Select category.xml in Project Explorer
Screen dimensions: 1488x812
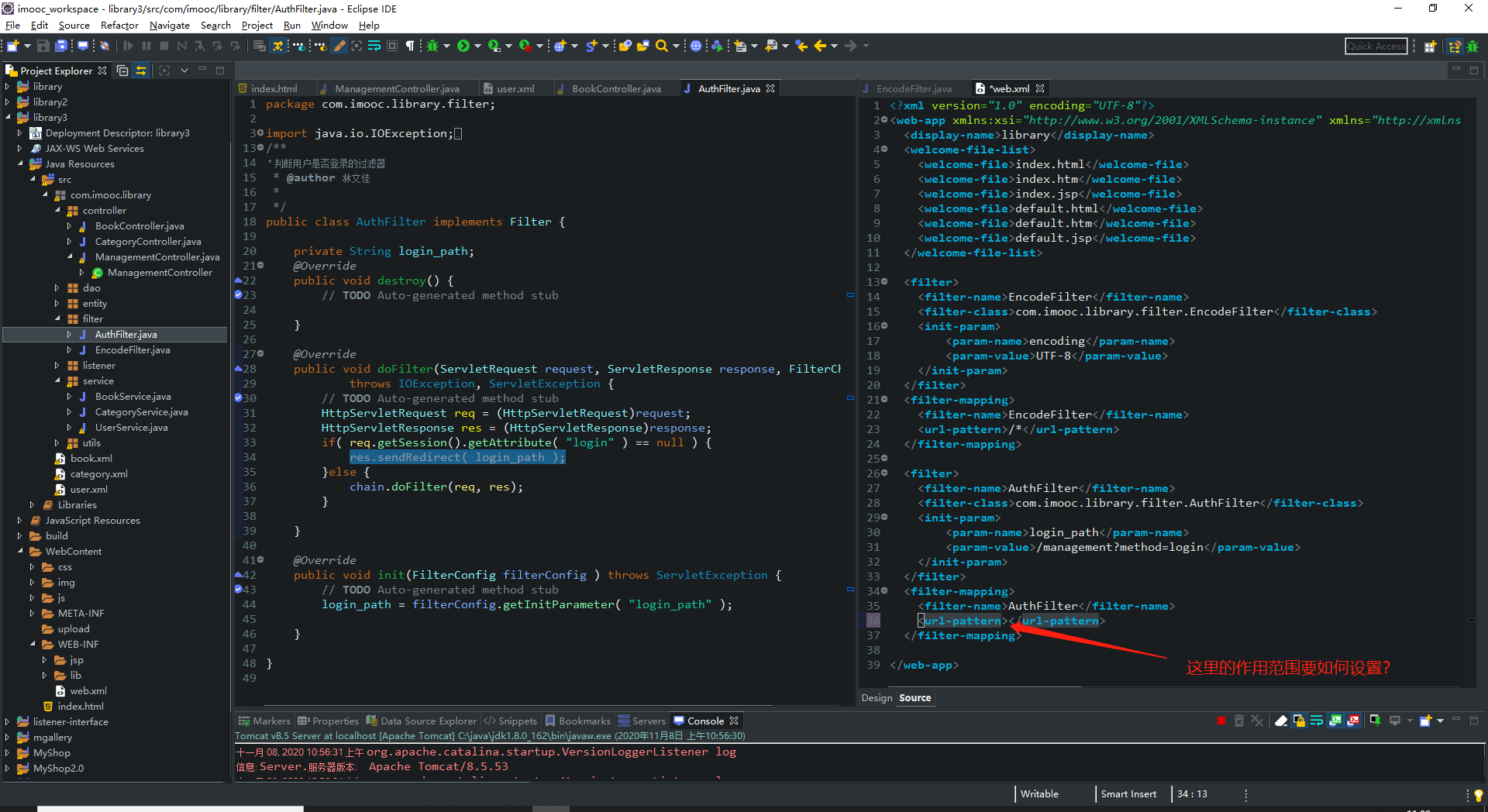98,474
